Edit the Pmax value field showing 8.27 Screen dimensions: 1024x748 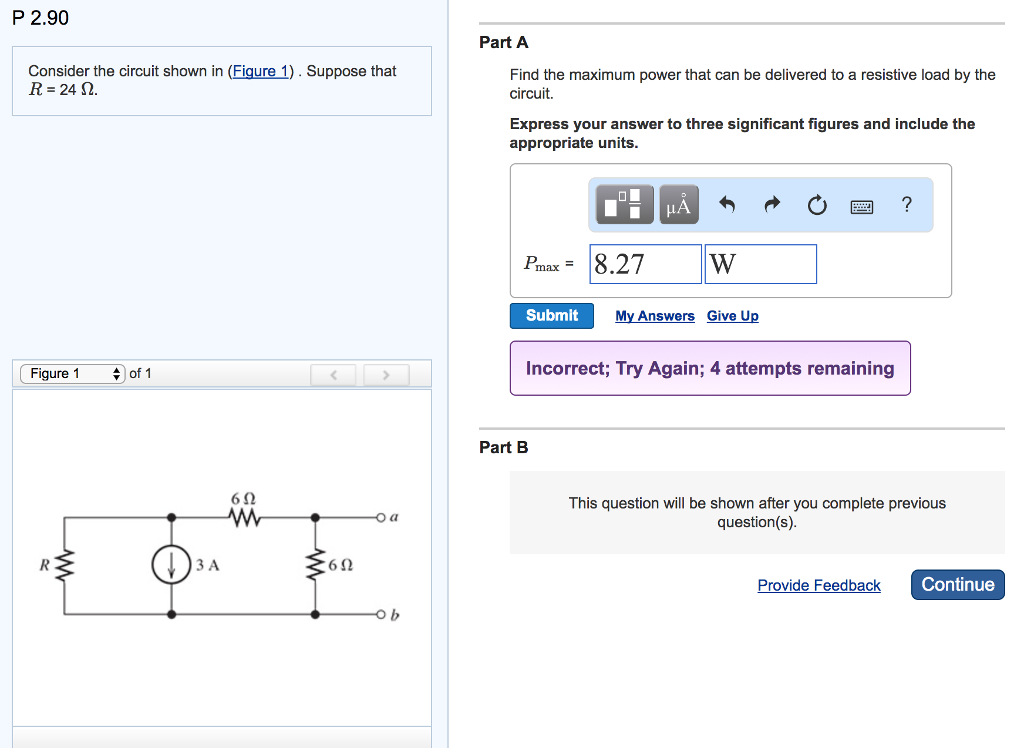click(644, 263)
